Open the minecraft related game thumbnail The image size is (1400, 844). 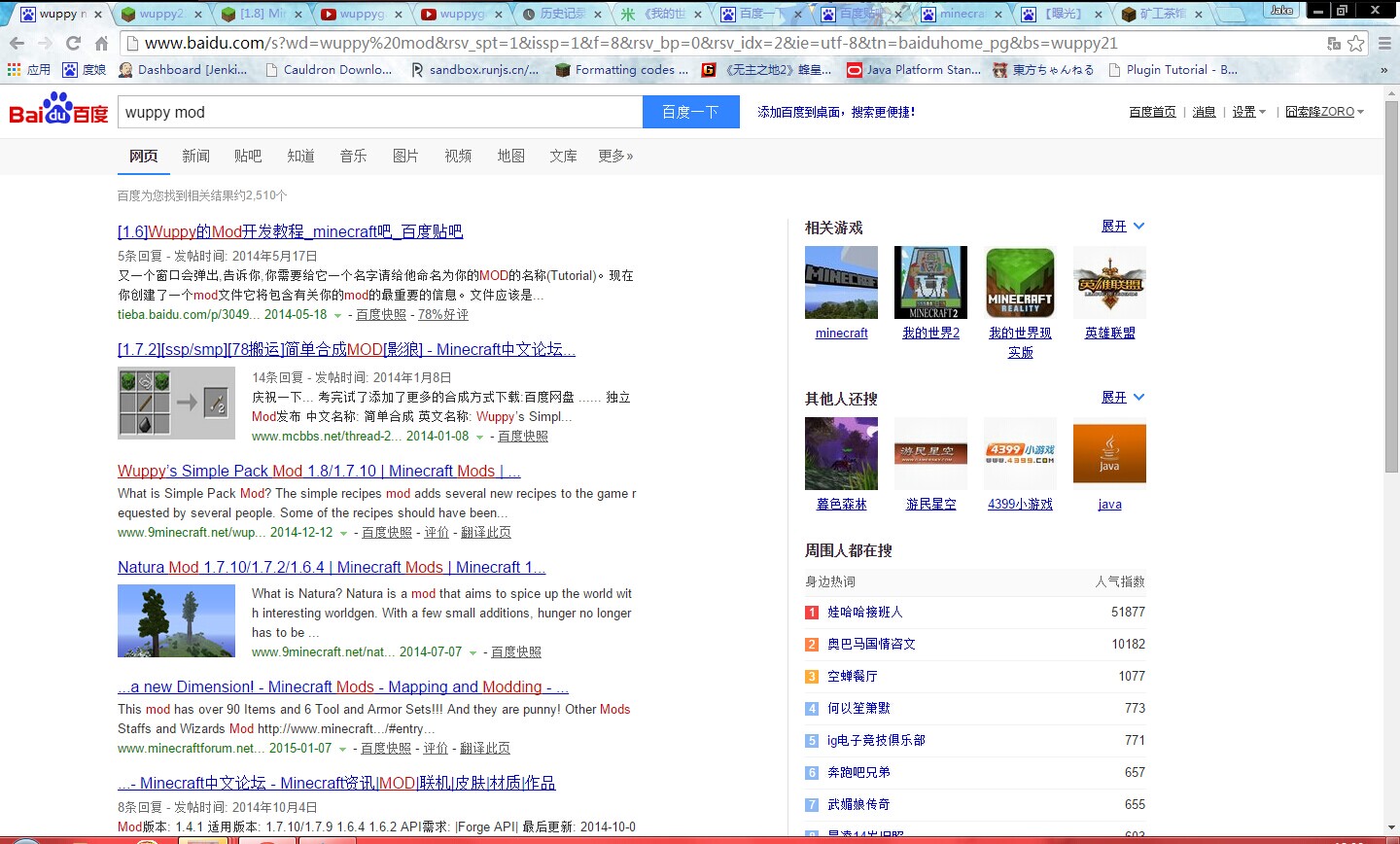tap(841, 283)
